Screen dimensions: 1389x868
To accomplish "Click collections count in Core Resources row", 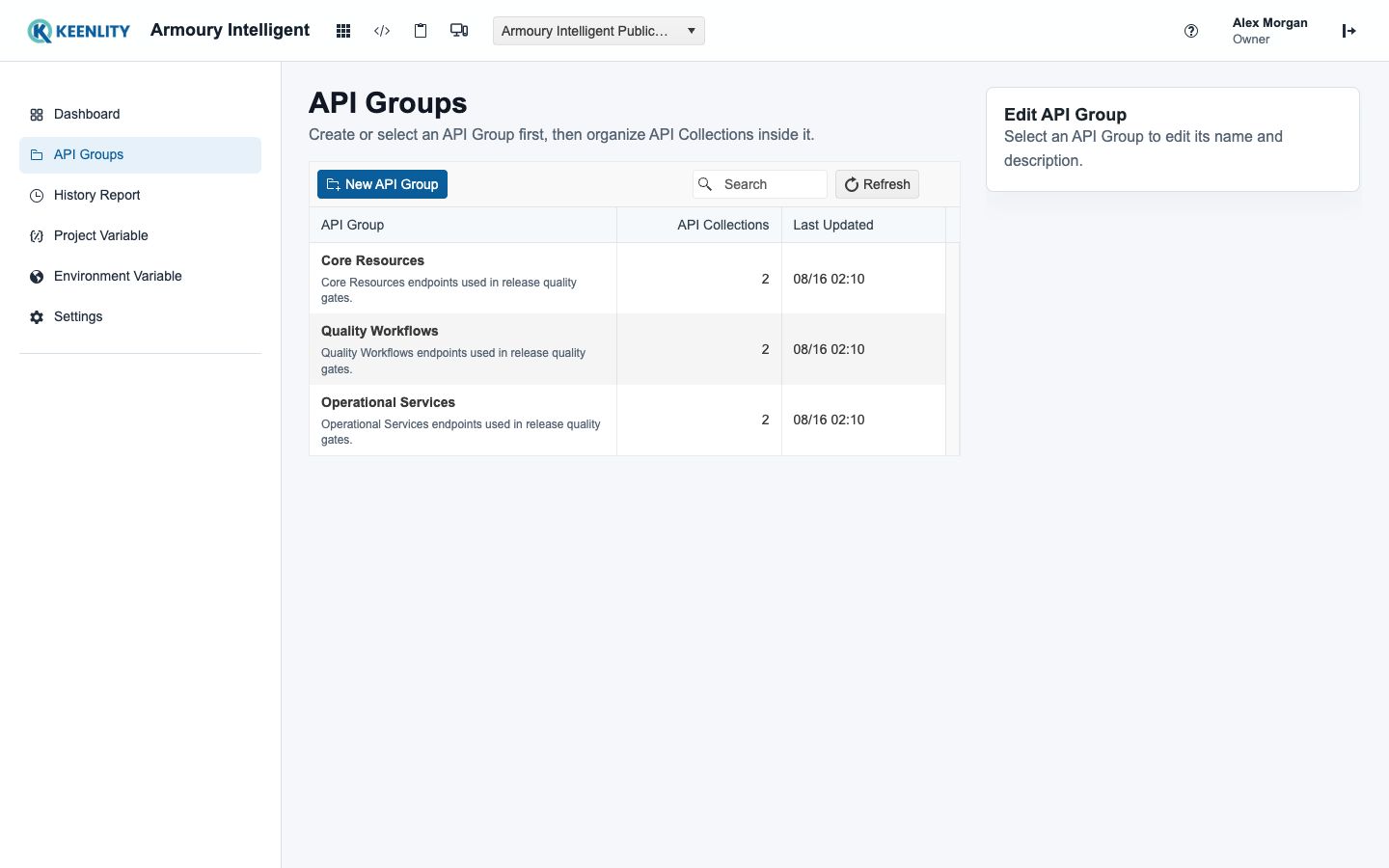I will point(765,279).
